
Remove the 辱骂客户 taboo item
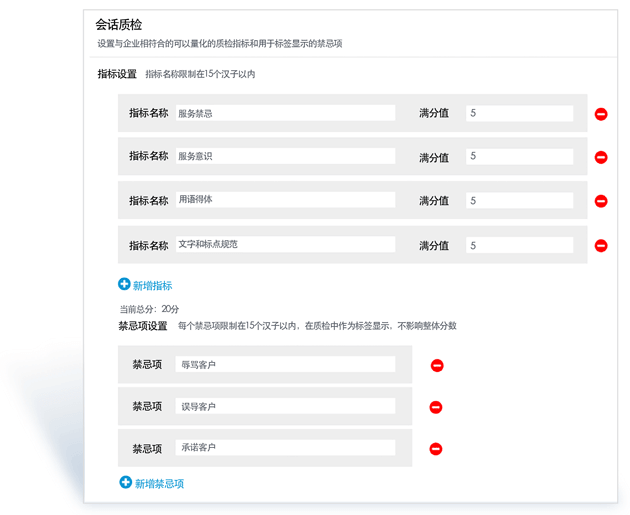point(436,366)
